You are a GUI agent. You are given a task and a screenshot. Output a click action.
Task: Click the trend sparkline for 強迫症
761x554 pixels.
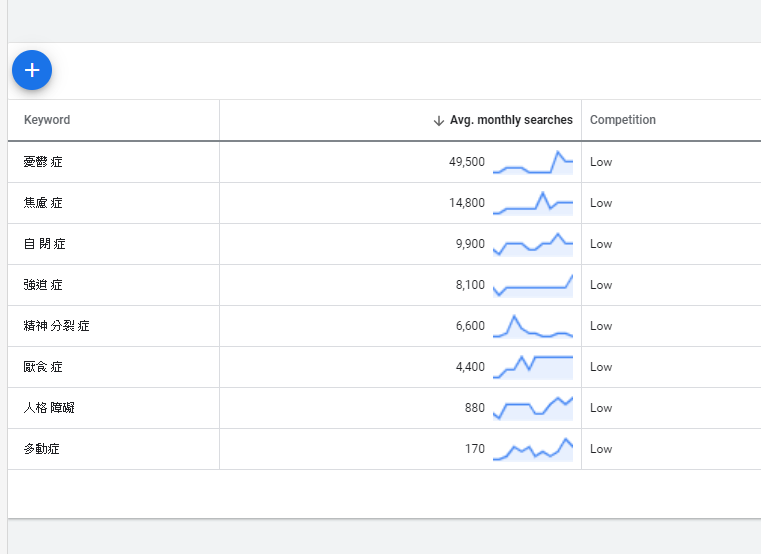[532, 285]
